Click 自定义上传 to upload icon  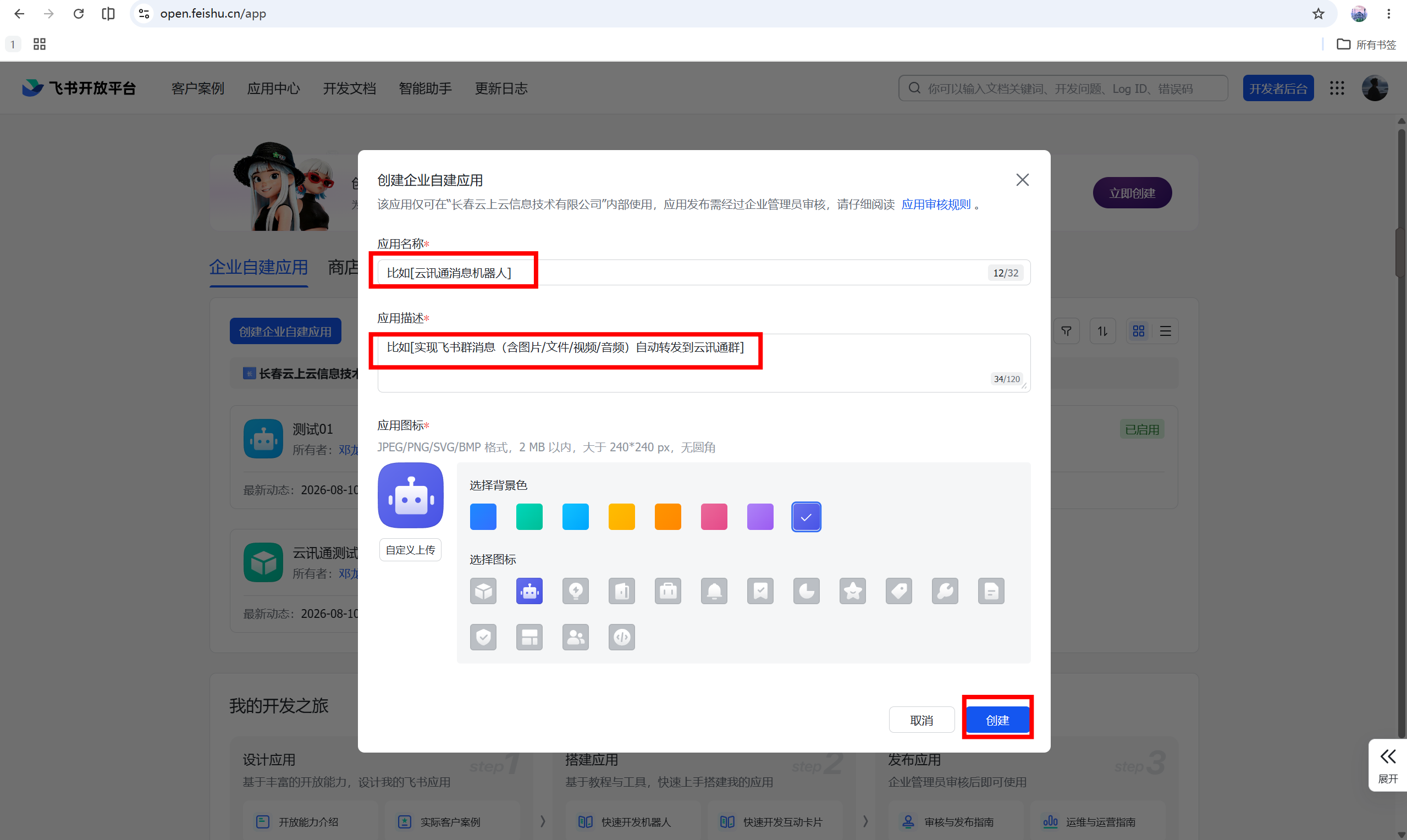(x=410, y=550)
